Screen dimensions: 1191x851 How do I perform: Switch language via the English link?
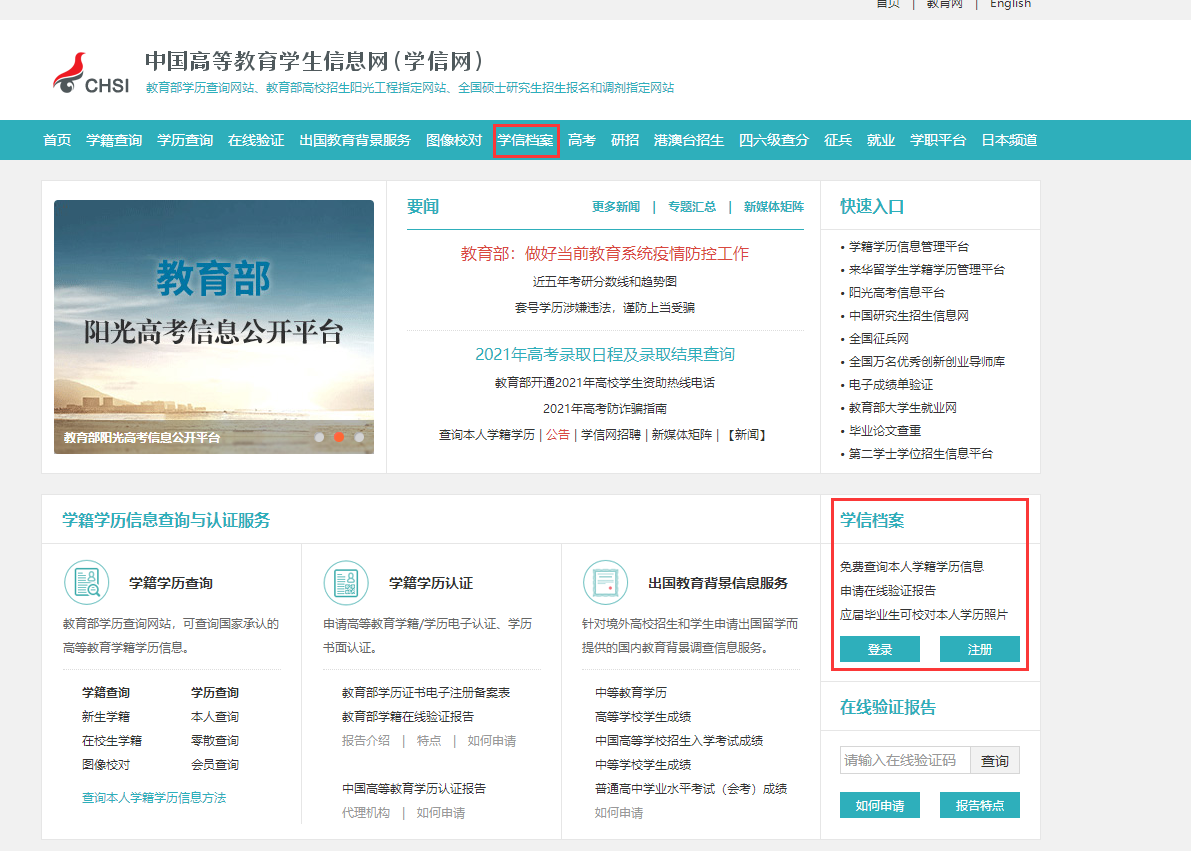coord(1010,5)
